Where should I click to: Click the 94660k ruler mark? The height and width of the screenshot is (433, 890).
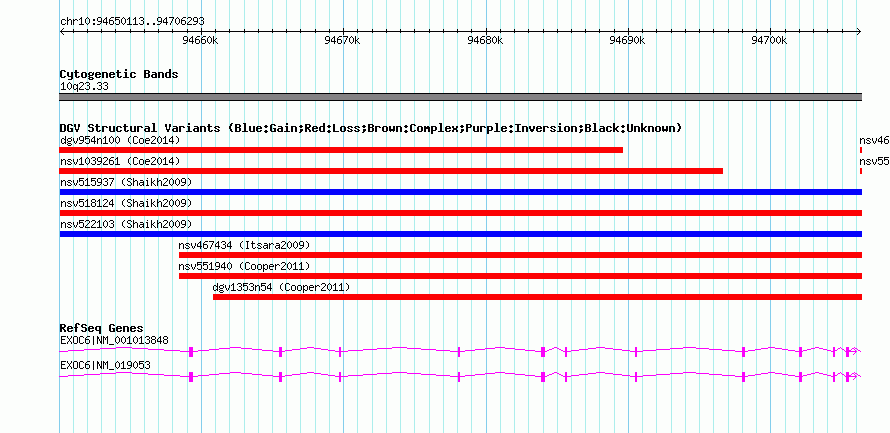click(201, 41)
